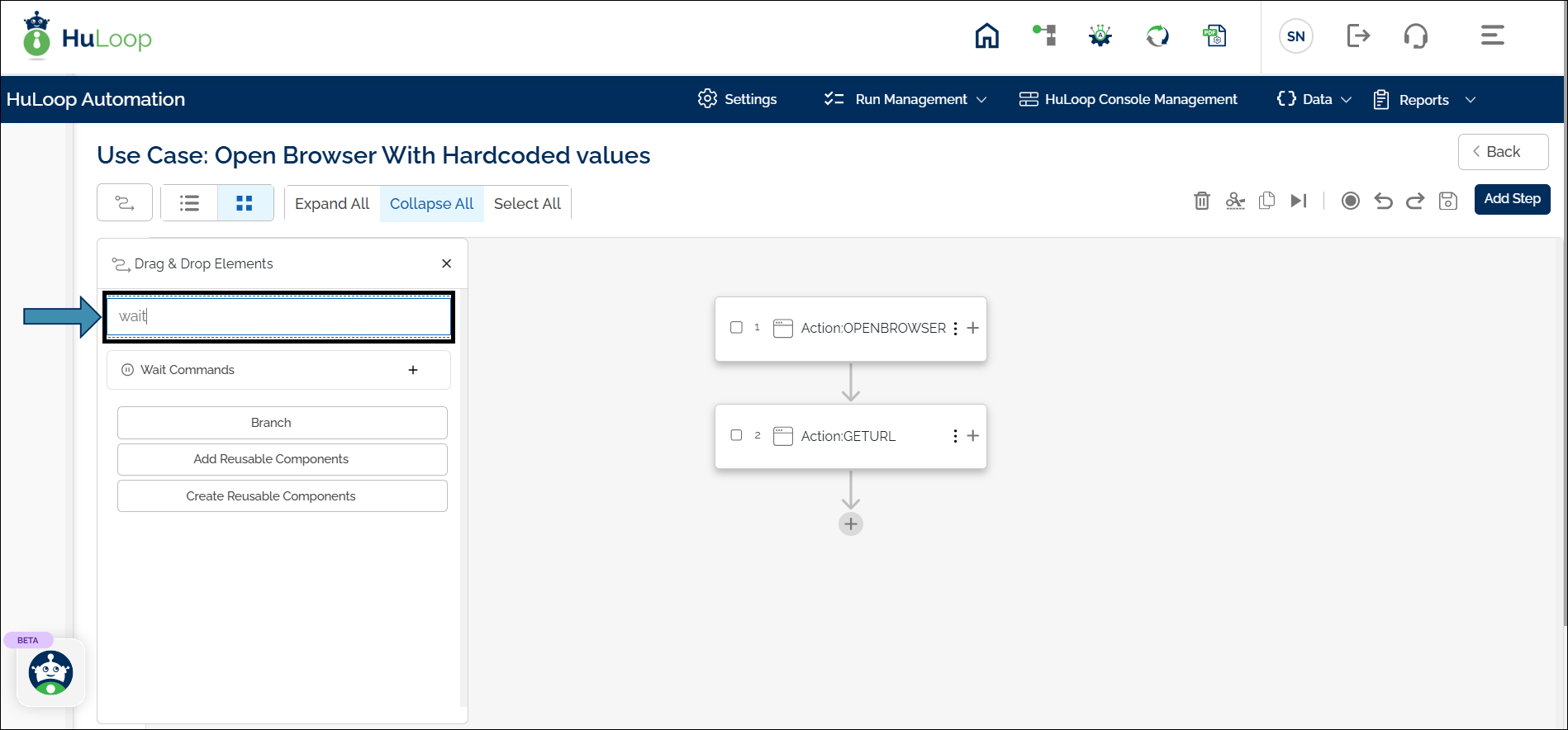The image size is (1568, 730).
Task: Check the Action:OPENBROWSER step checkbox
Action: [x=736, y=328]
